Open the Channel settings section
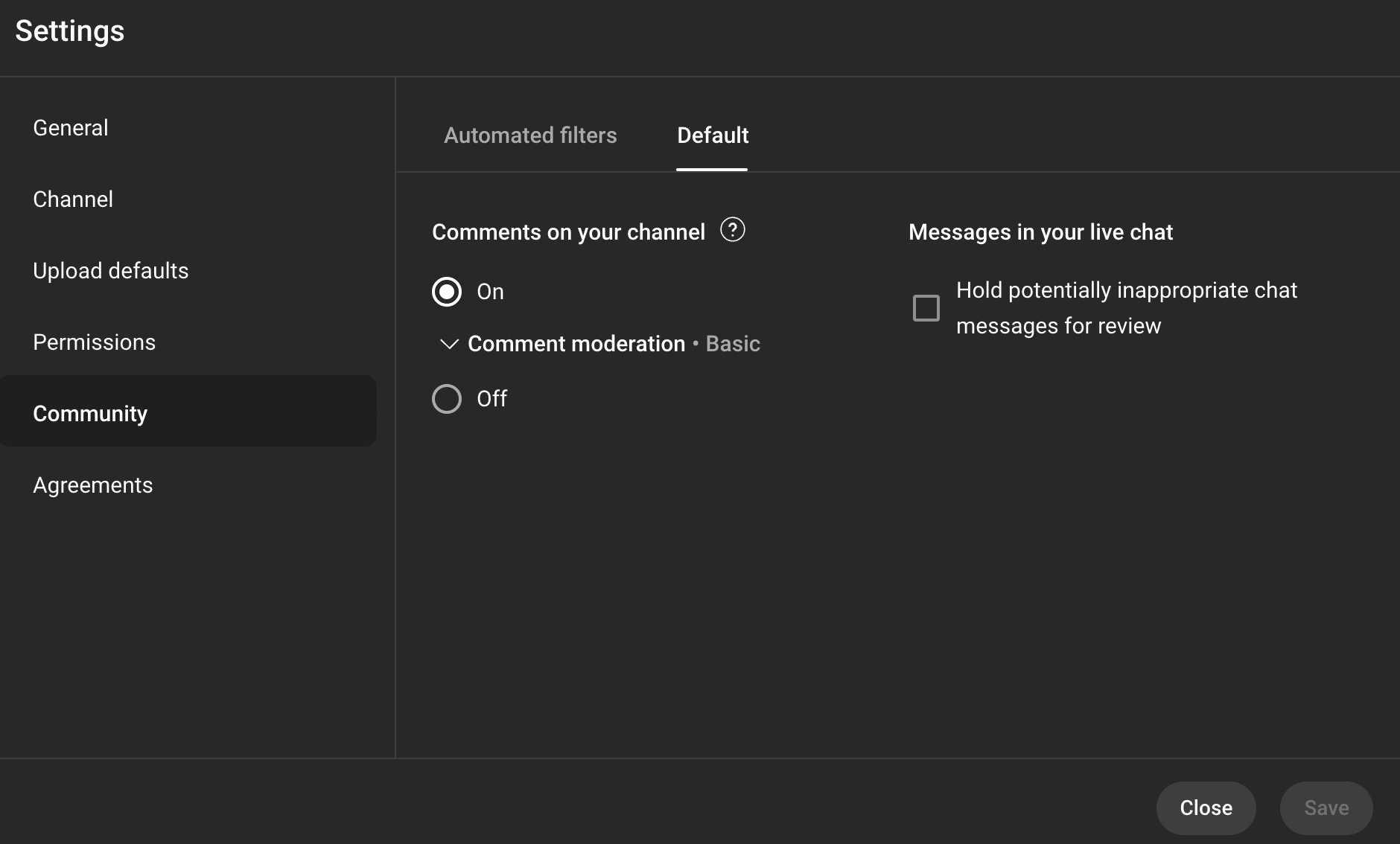The height and width of the screenshot is (844, 1400). 73,199
